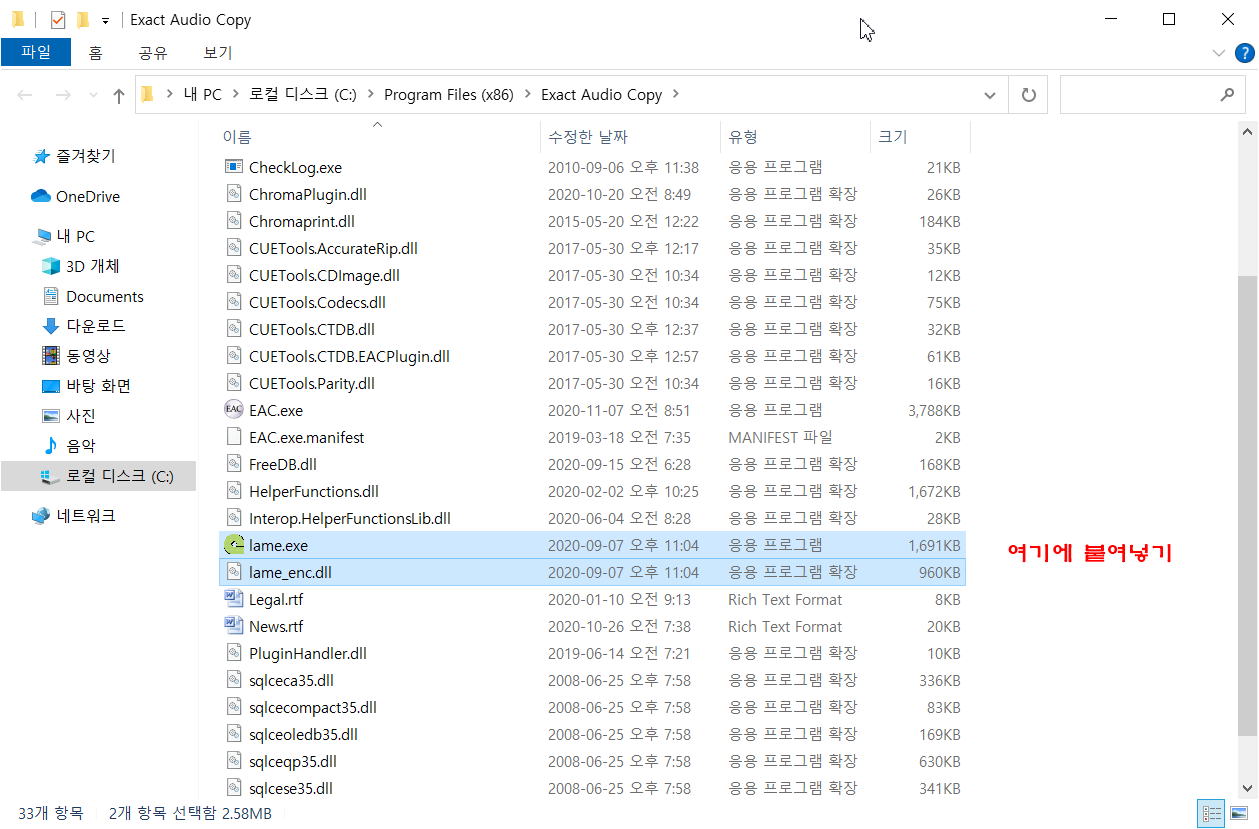
Task: Click the EAC.exe.manifest file icon
Action: pyautogui.click(x=234, y=437)
